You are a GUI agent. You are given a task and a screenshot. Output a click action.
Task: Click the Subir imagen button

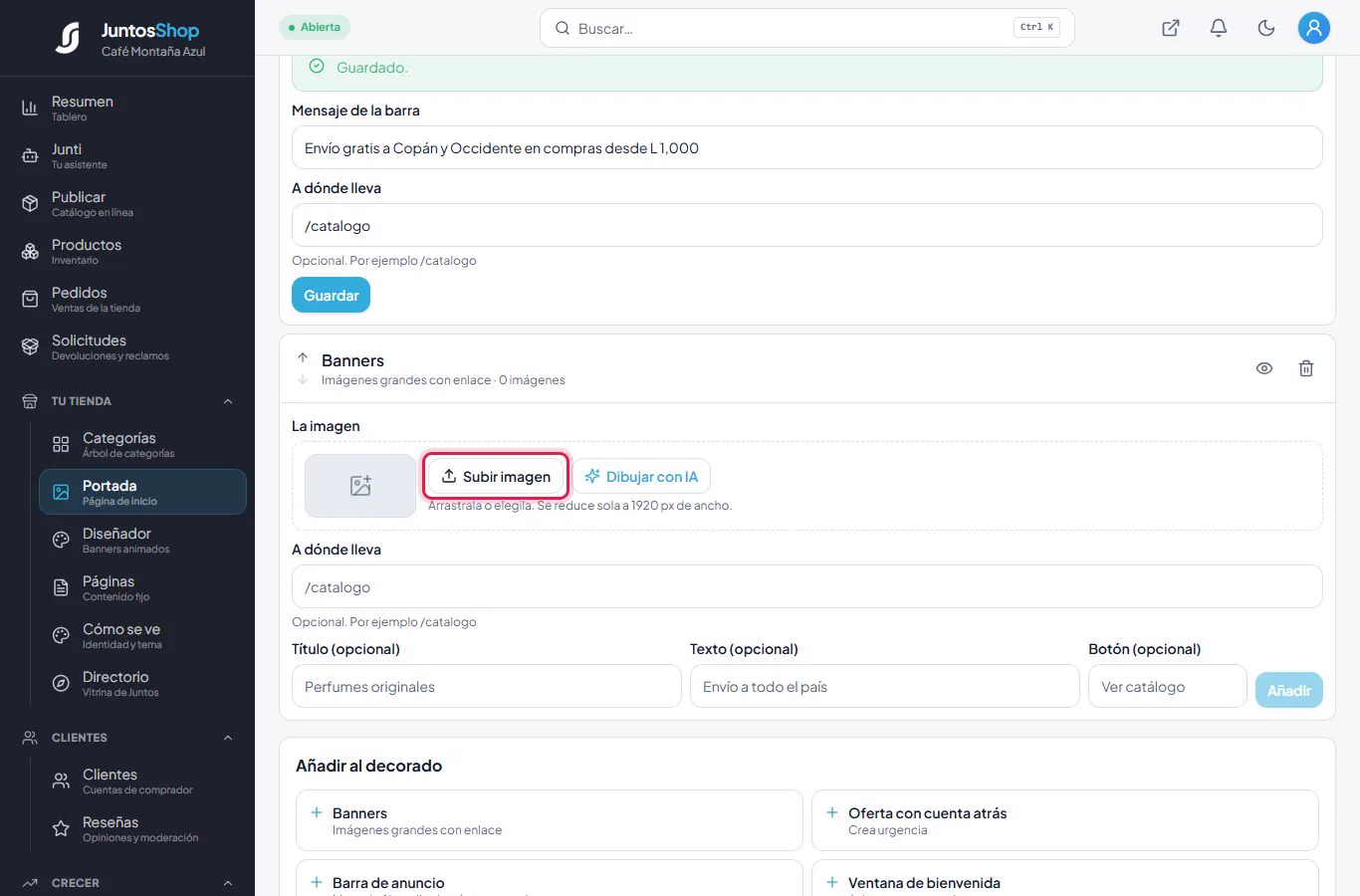click(x=496, y=476)
